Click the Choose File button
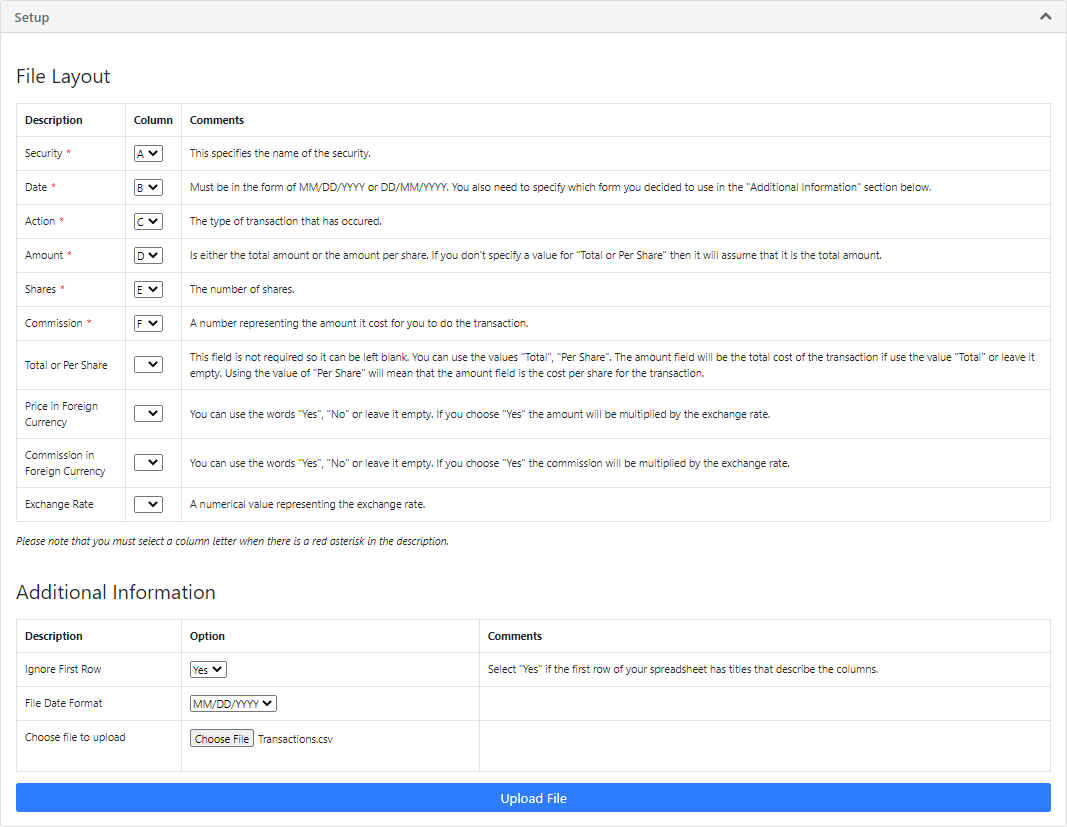Image resolution: width=1067 pixels, height=827 pixels. click(x=222, y=739)
